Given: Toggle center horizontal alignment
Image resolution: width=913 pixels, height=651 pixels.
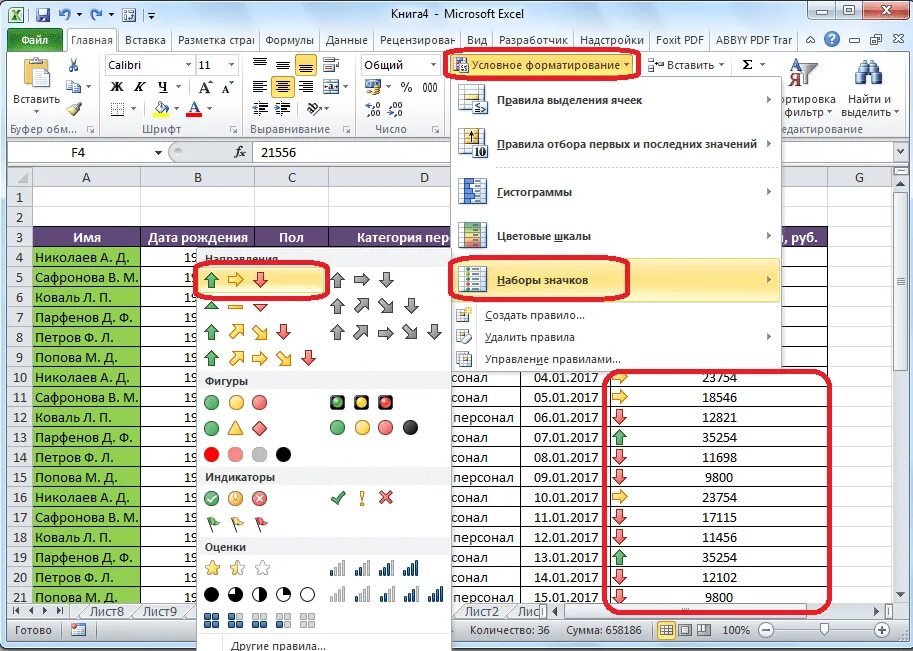Looking at the screenshot, I should 282,87.
